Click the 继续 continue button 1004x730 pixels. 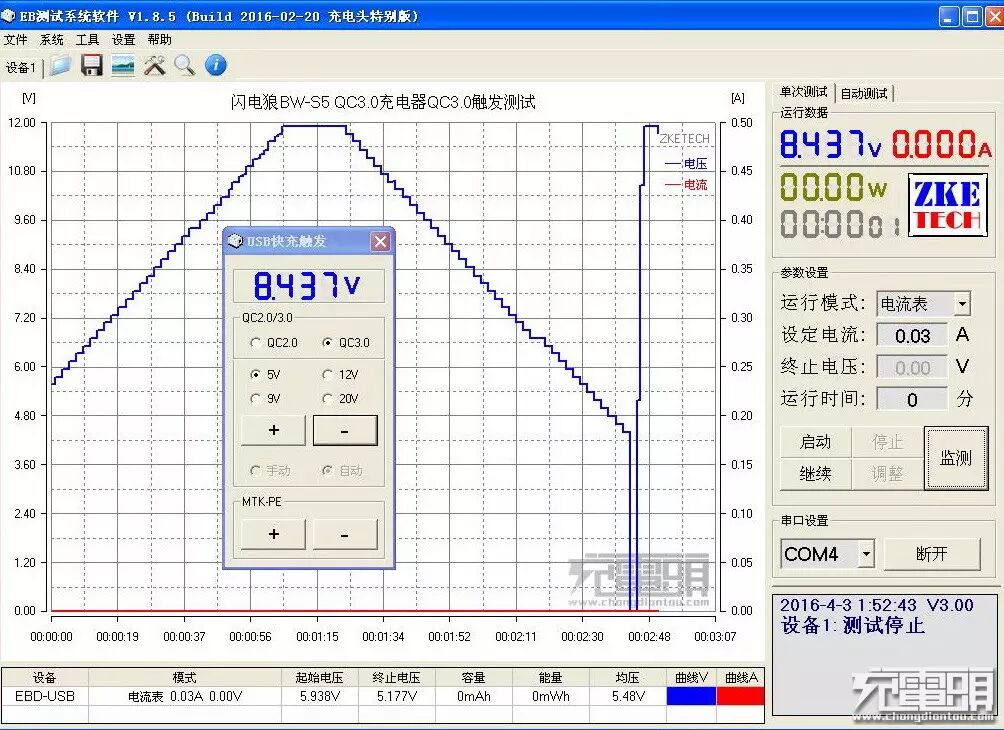click(816, 474)
